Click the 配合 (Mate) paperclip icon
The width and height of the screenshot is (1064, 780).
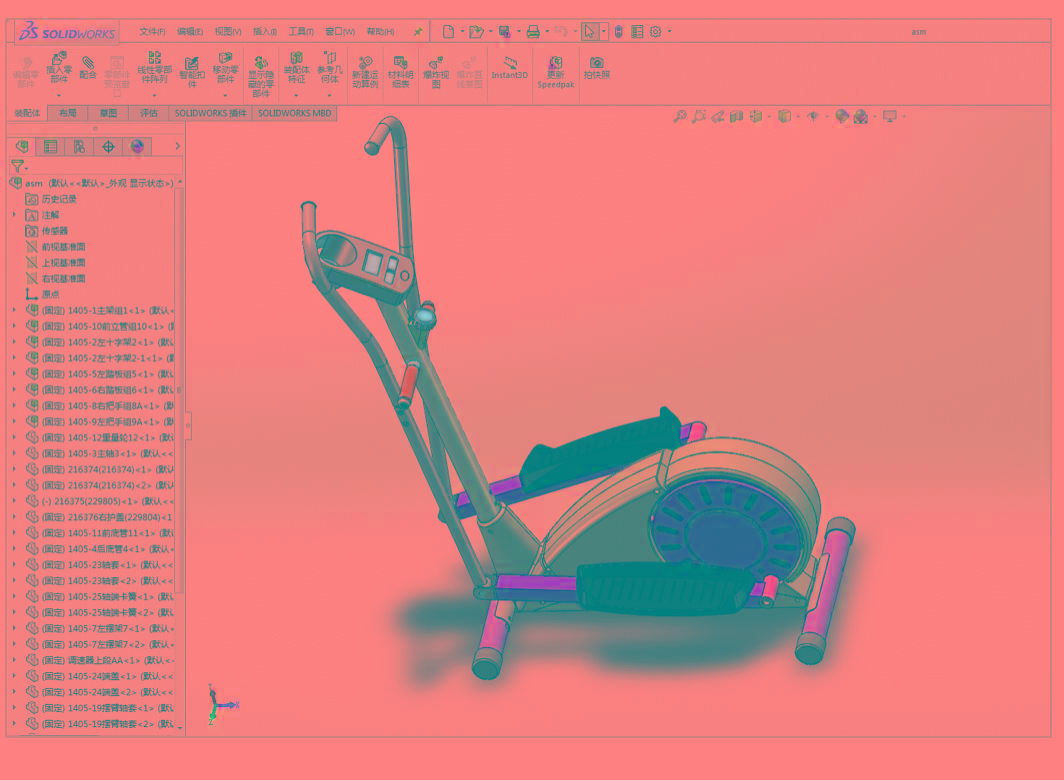(x=88, y=68)
